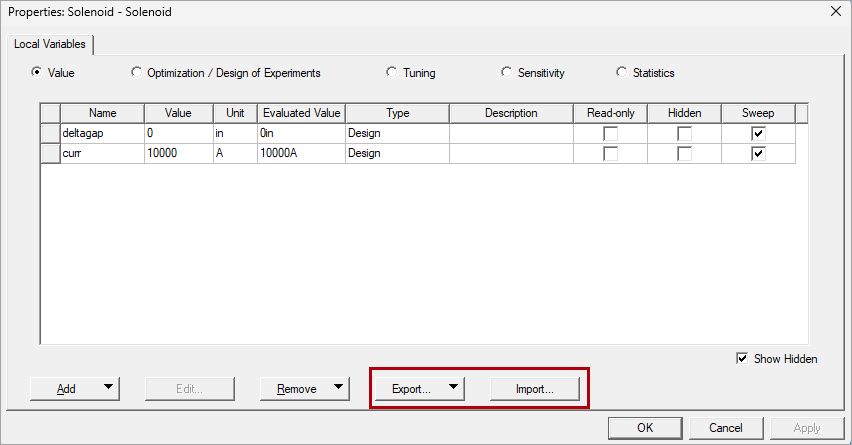The image size is (852, 445).
Task: Click the Evaluated Value column header
Action: point(302,113)
